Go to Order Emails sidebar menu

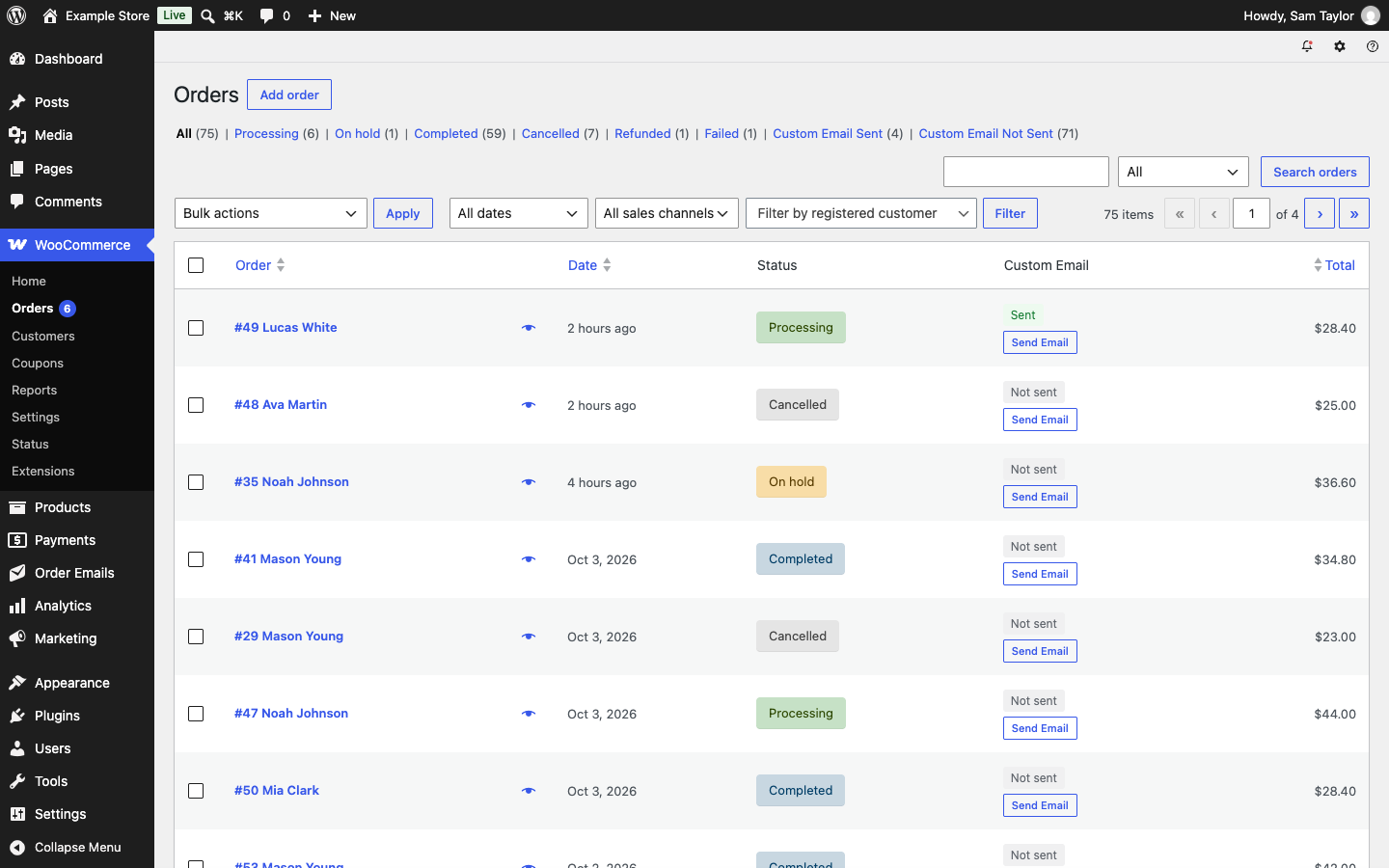(x=77, y=573)
